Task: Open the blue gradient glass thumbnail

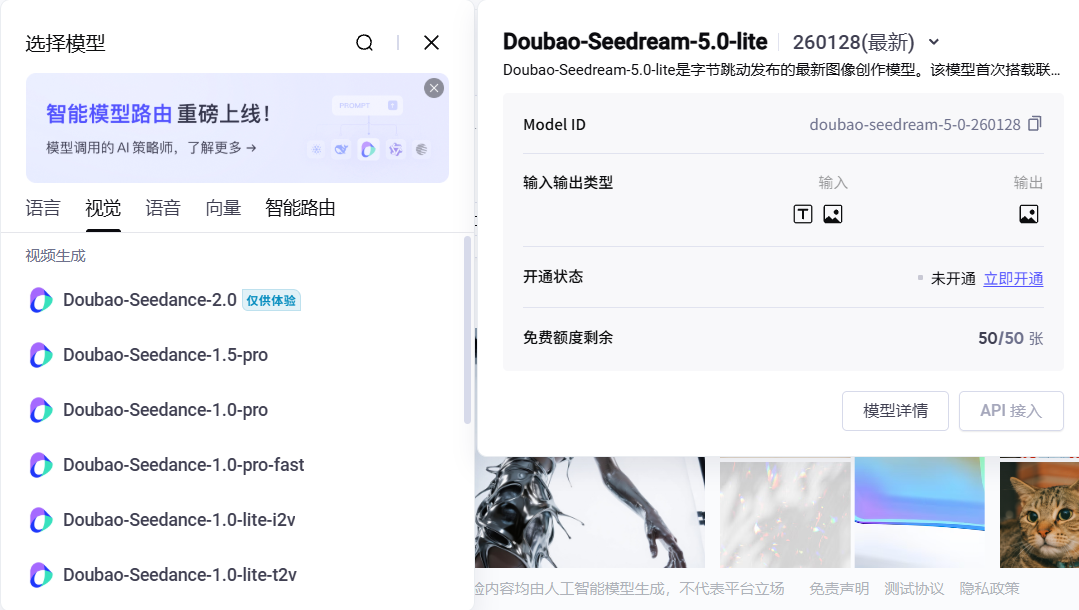Action: [919, 512]
